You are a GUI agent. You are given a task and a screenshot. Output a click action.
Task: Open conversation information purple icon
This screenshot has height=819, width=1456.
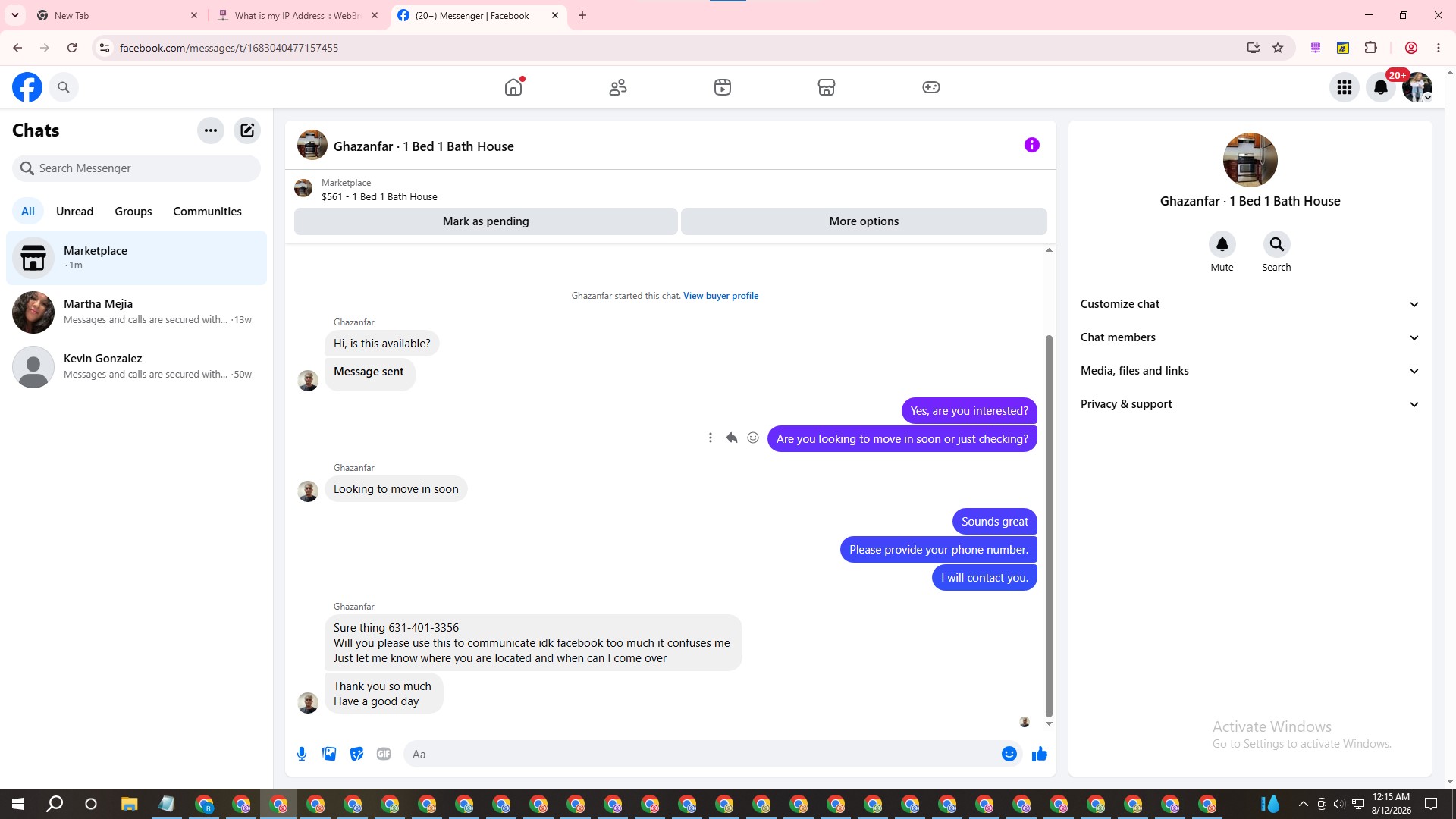[1032, 145]
